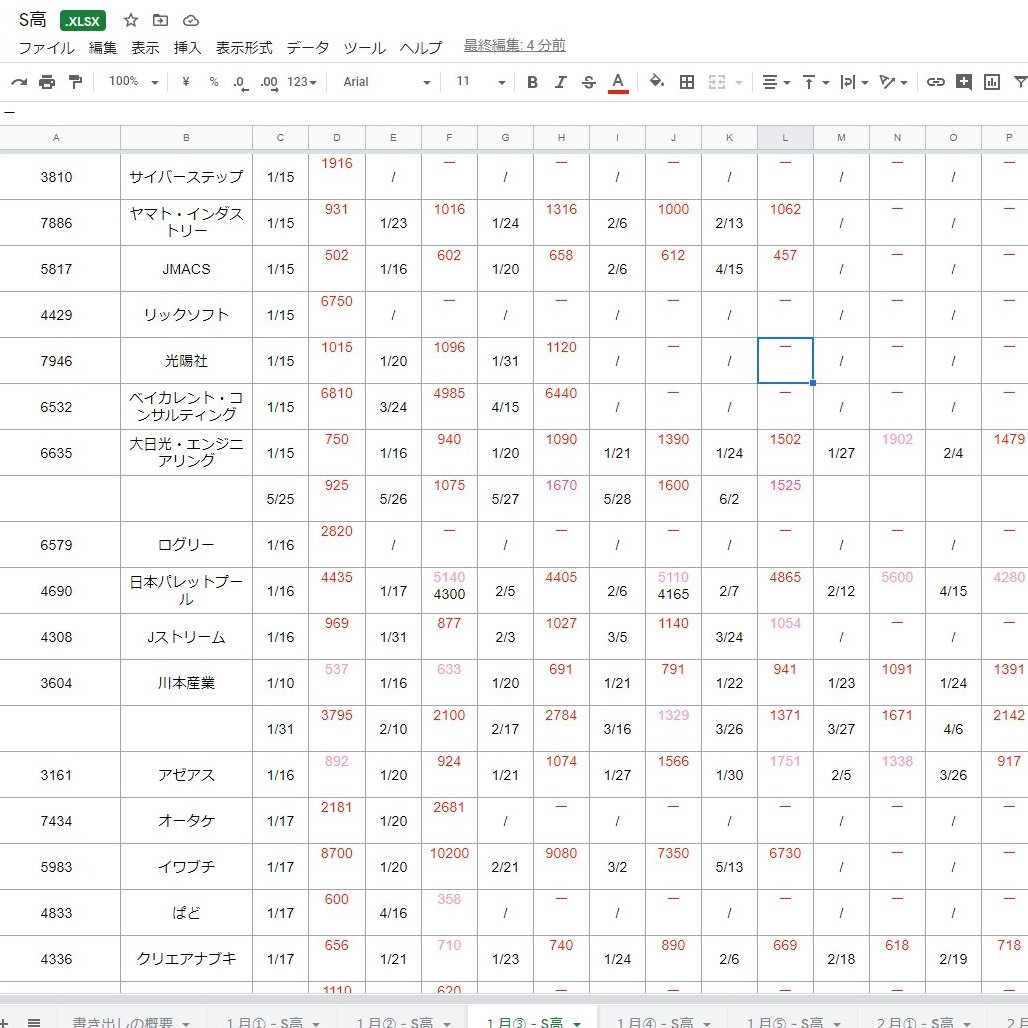Open horizontal align dropdown
This screenshot has height=1028, width=1028.
[776, 82]
